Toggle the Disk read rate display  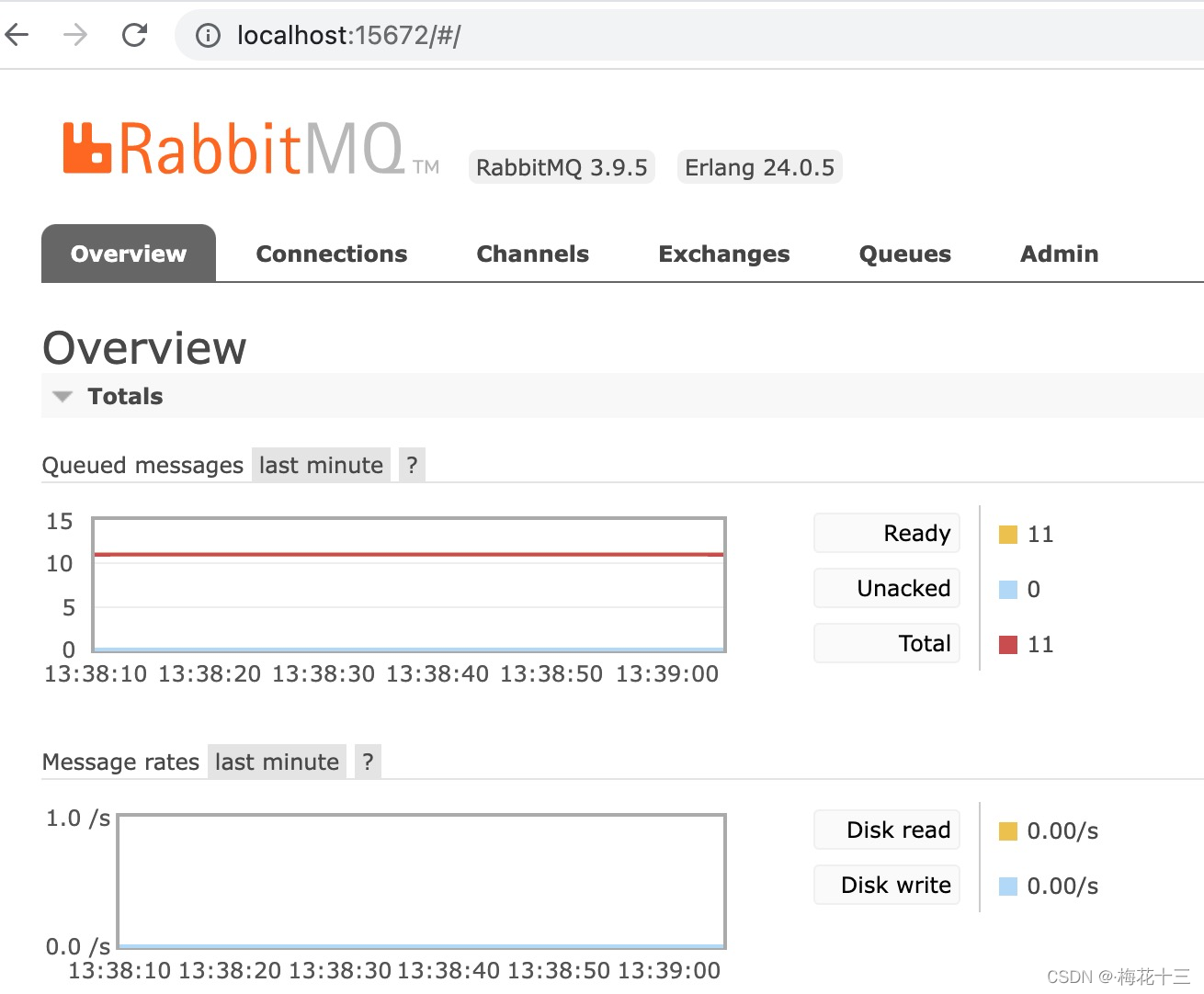coord(885,830)
